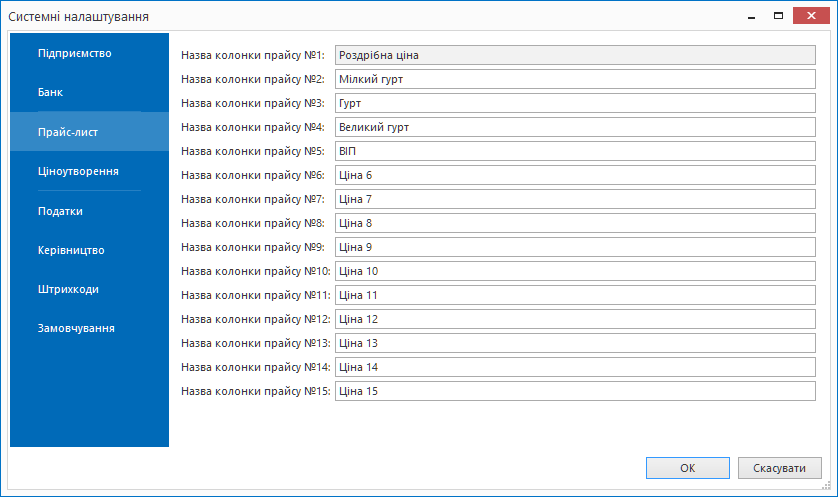Click the Великий гурт input field

575,127
